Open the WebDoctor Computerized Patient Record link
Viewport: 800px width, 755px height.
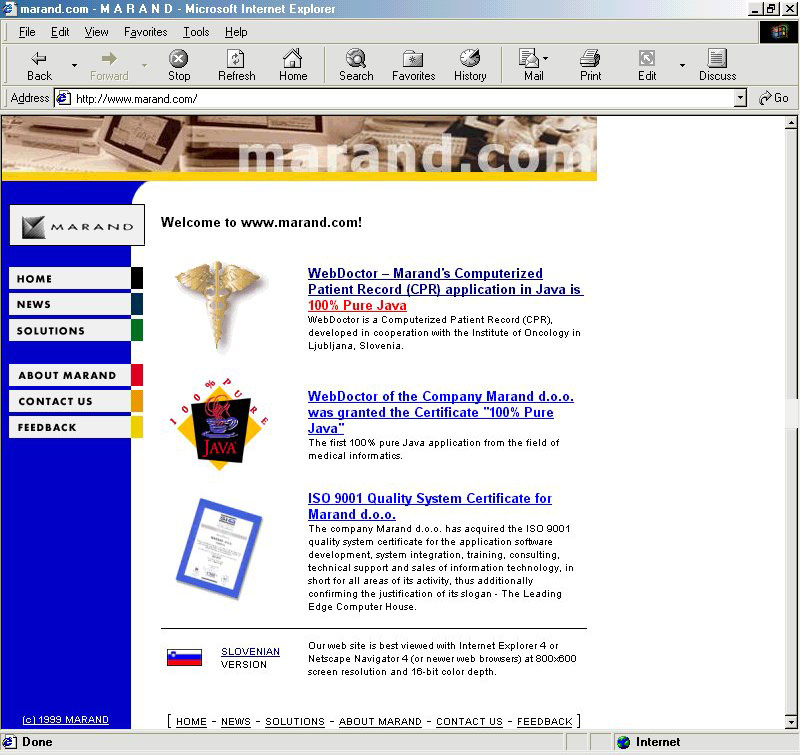point(445,289)
